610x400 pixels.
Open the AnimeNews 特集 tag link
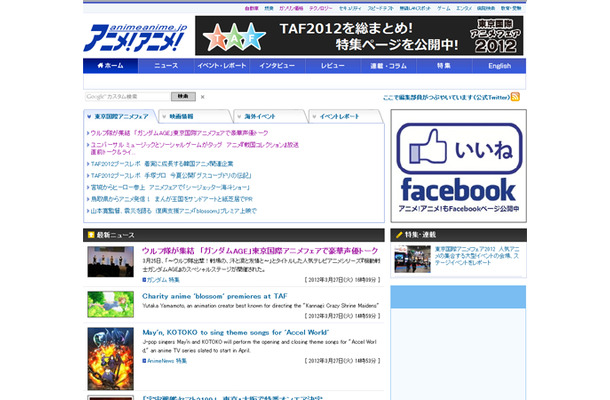tap(165, 361)
